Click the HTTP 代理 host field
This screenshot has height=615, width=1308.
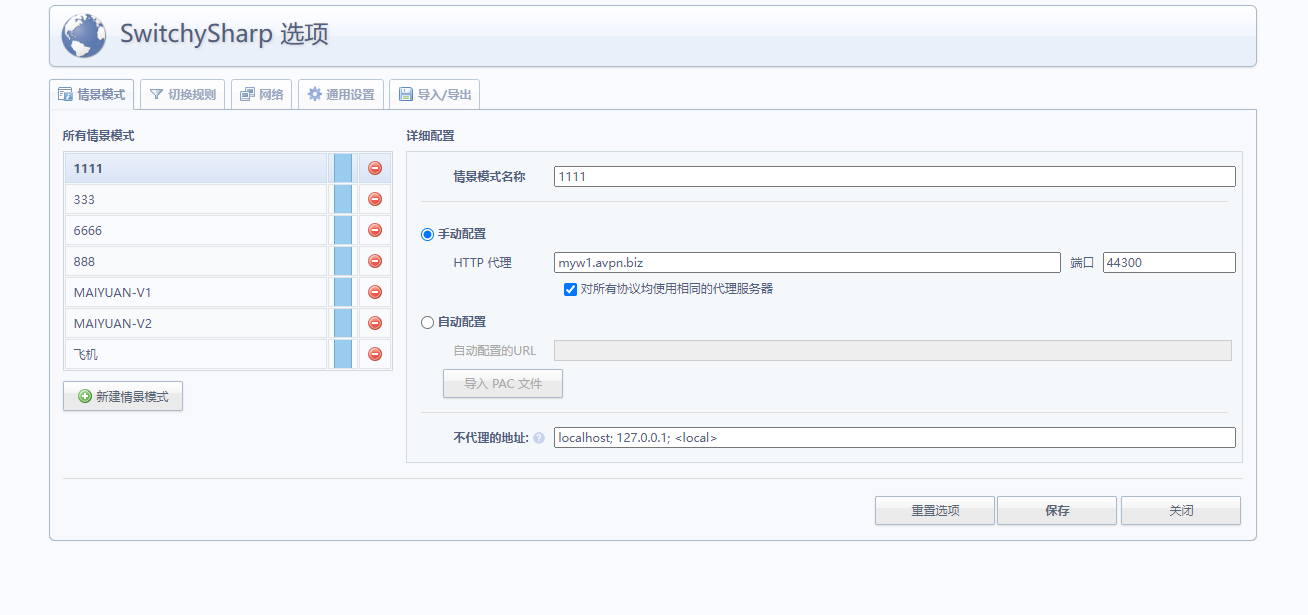(807, 262)
